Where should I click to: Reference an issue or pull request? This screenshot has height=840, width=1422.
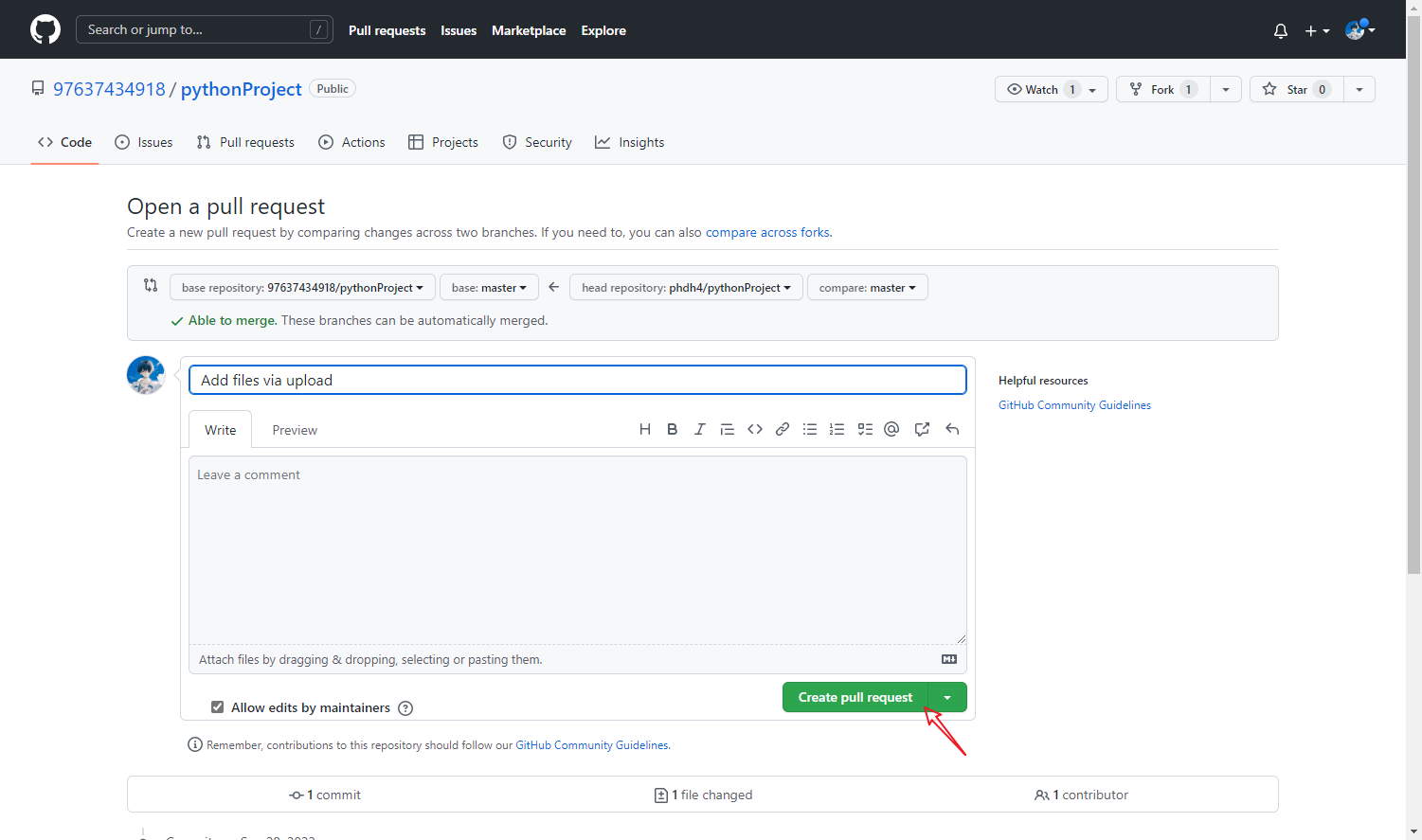click(922, 429)
